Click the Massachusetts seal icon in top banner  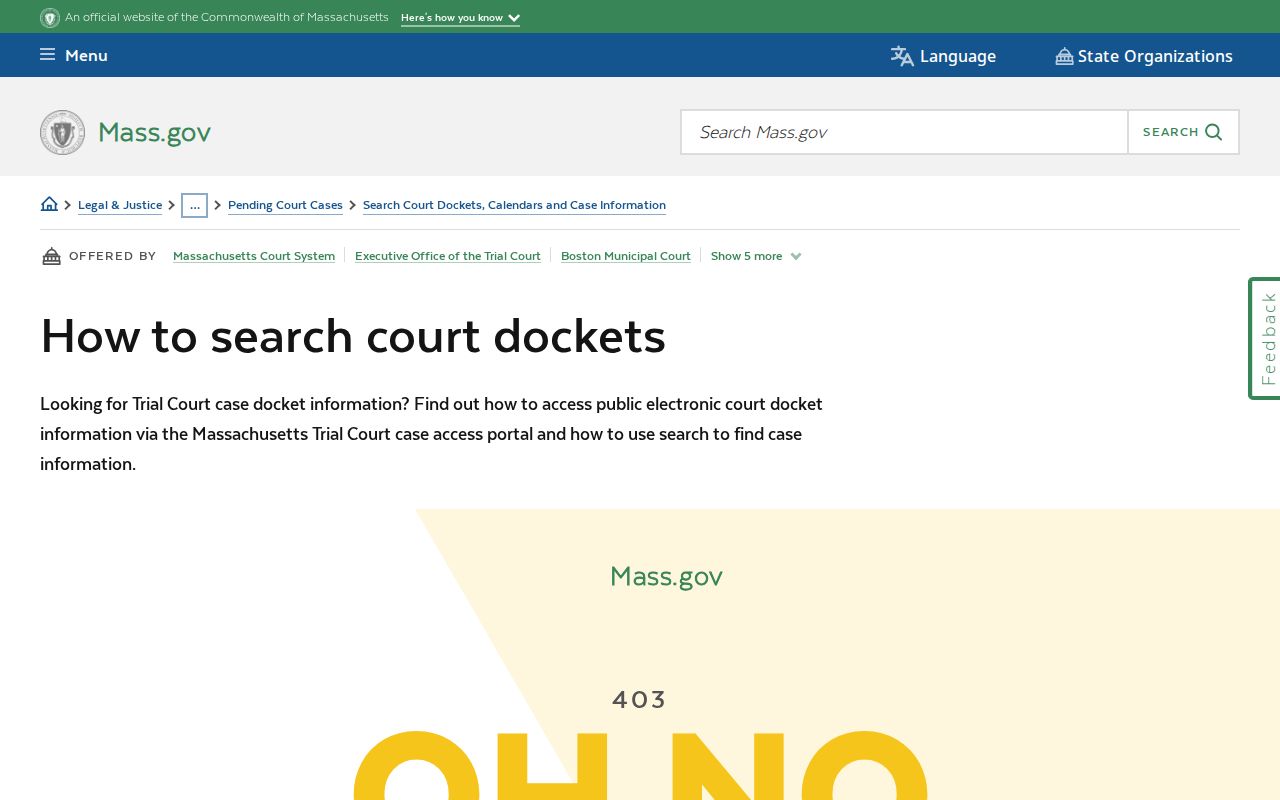point(50,18)
